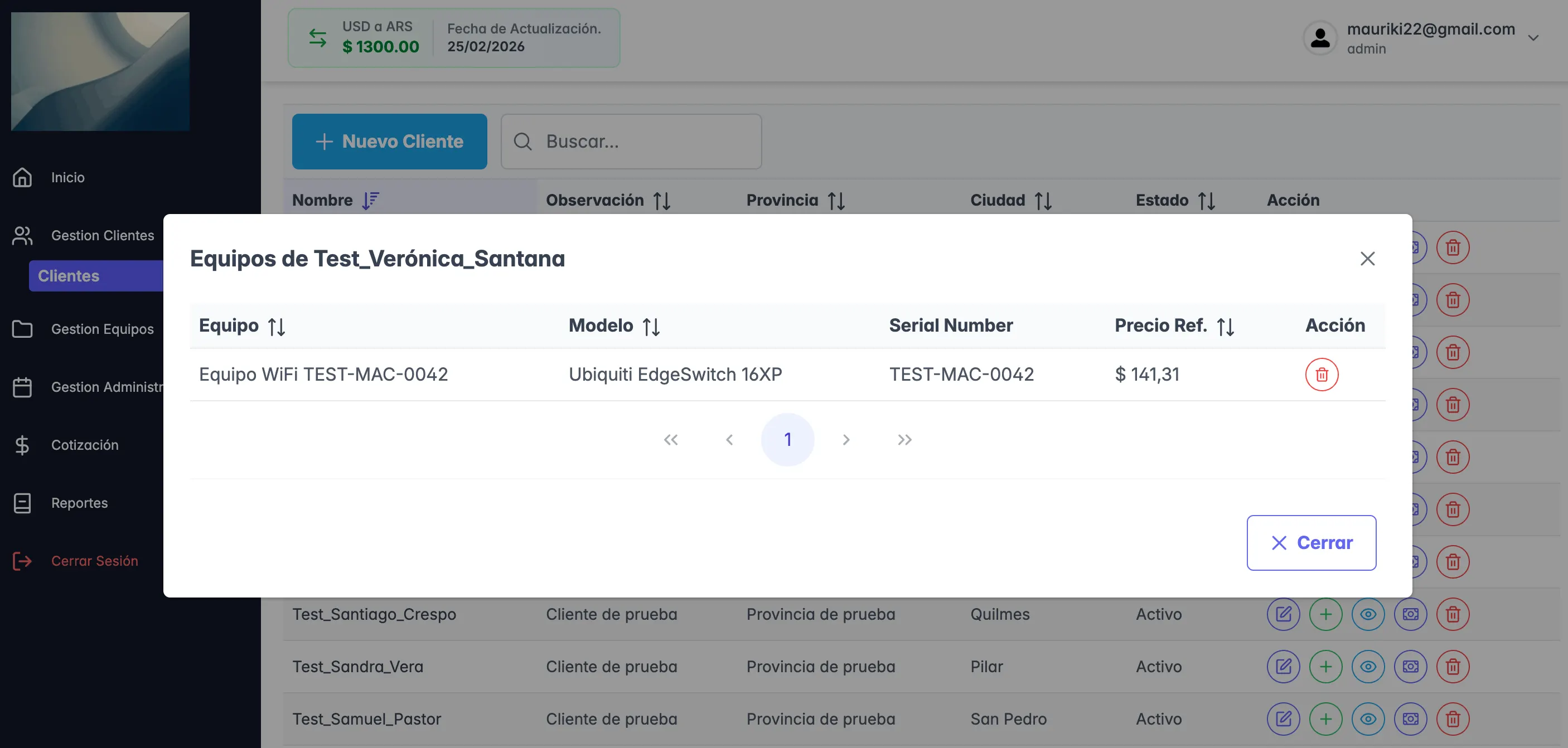1568x748 pixels.
Task: Toggle eye icon for Test_Samuel_Pastor
Action: click(1368, 719)
